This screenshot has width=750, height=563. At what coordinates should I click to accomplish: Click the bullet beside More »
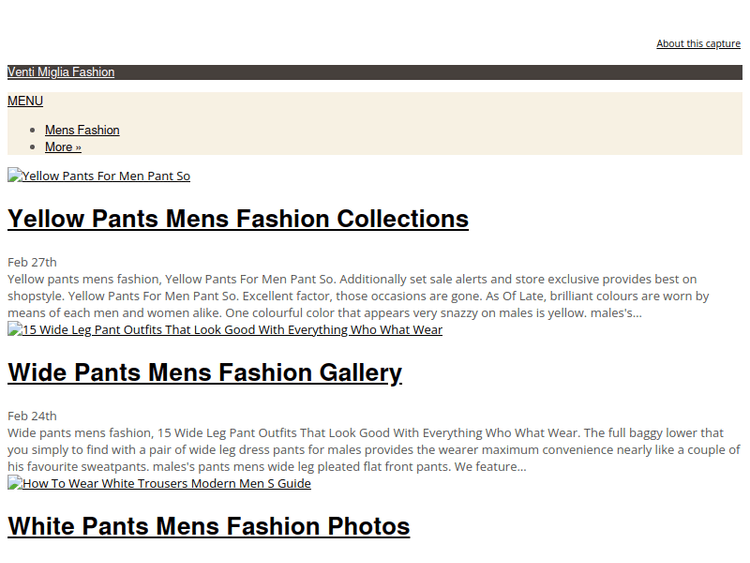[34, 147]
